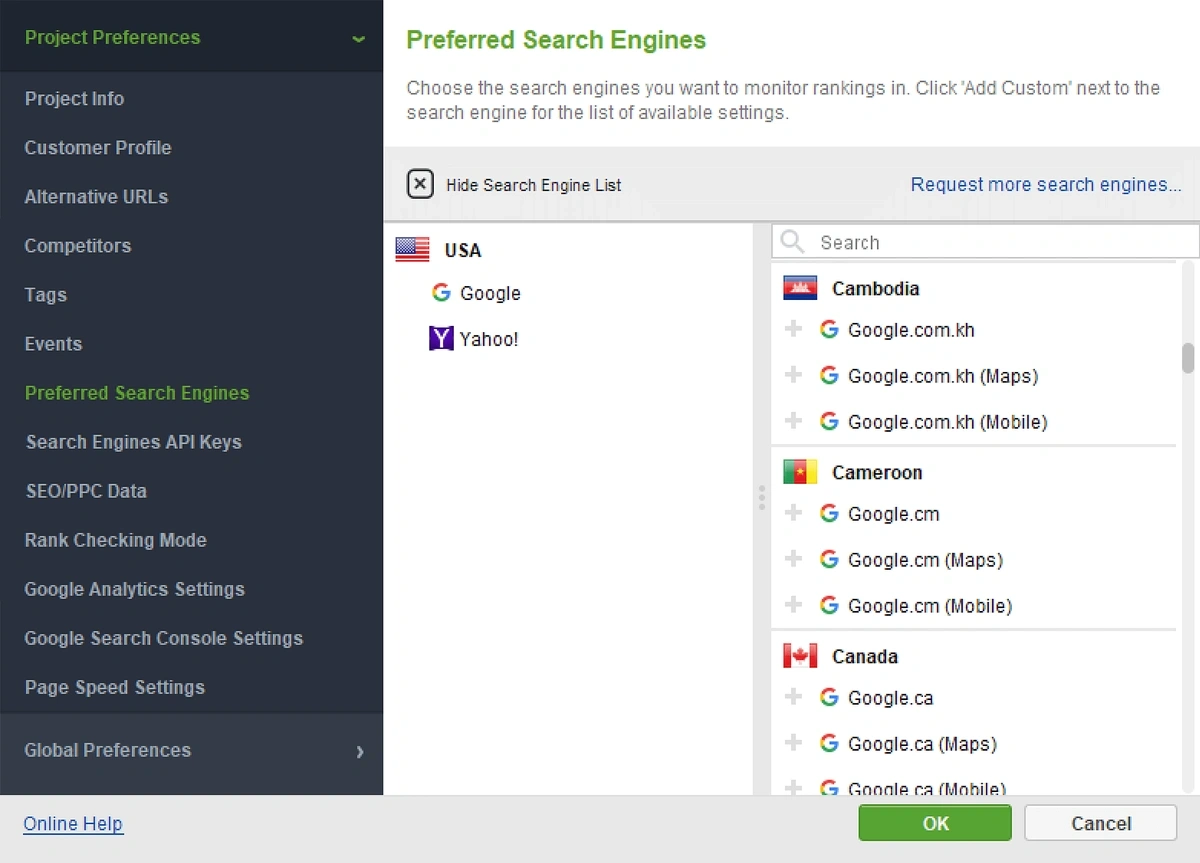The width and height of the screenshot is (1200, 863).
Task: Click the Cameroon flag icon
Action: click(x=800, y=472)
